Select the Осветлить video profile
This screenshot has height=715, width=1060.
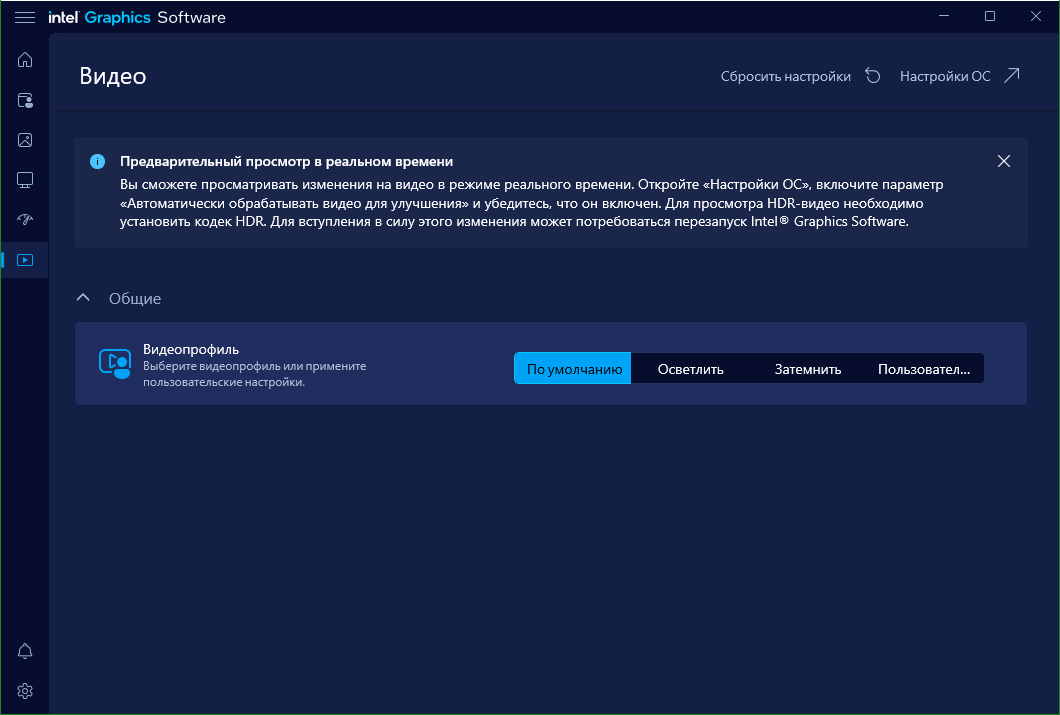click(690, 368)
